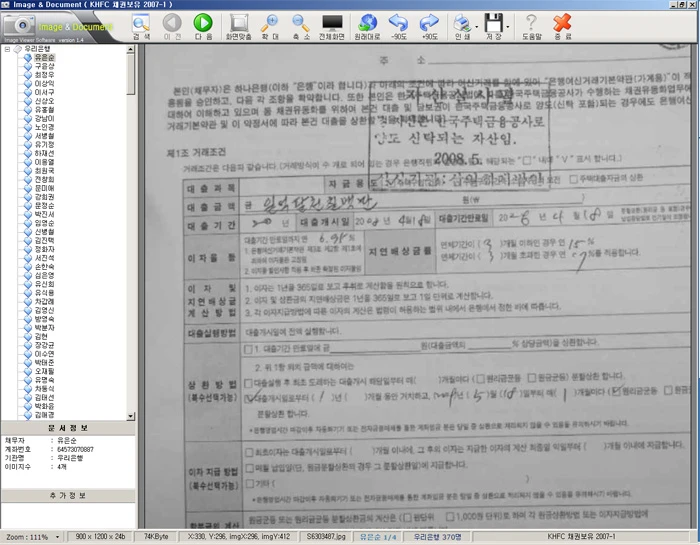Select 김태선 in the tree list
The width and height of the screenshot is (700, 545).
[x=45, y=397]
